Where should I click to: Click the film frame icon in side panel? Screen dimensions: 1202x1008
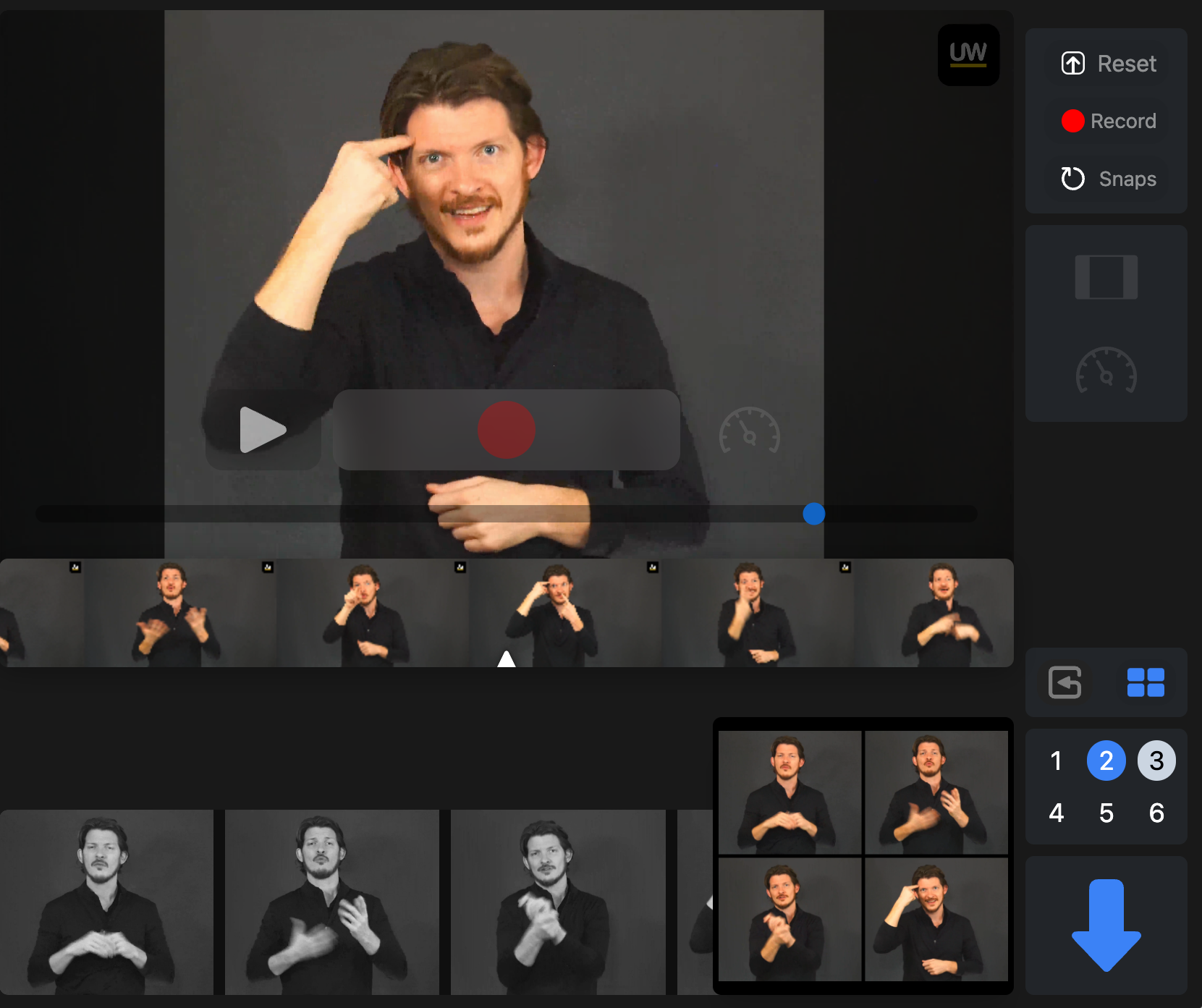tap(1106, 277)
